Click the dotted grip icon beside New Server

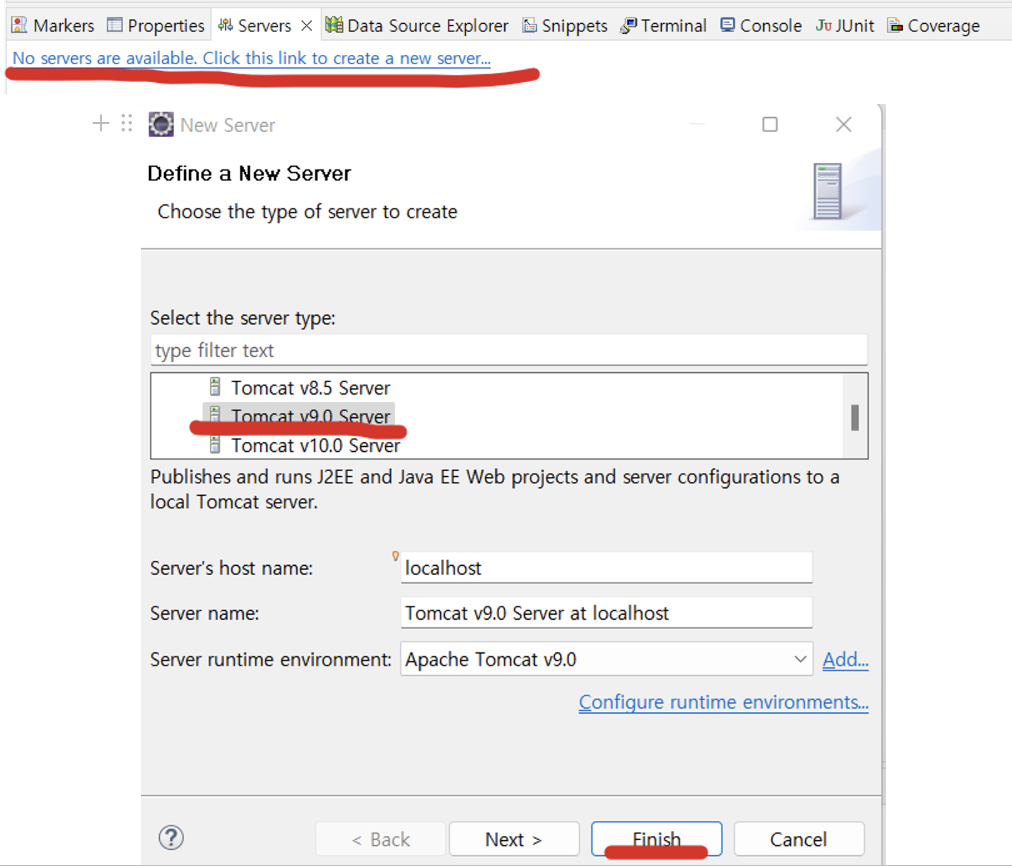click(x=126, y=123)
